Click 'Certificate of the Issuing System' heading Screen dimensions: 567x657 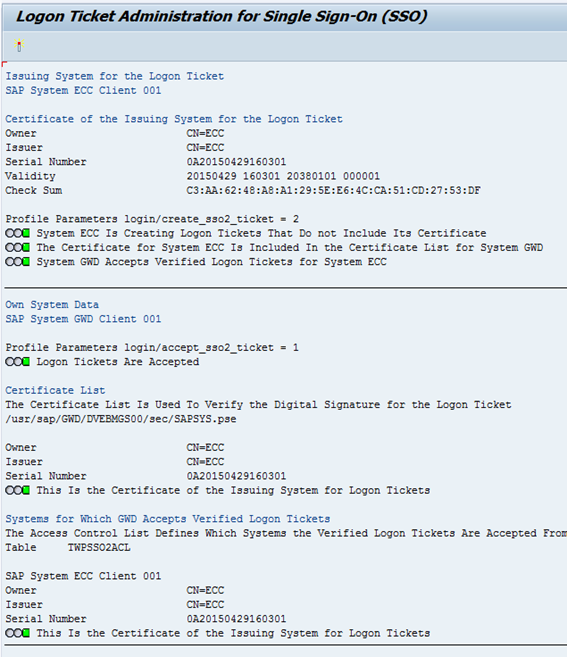point(174,119)
